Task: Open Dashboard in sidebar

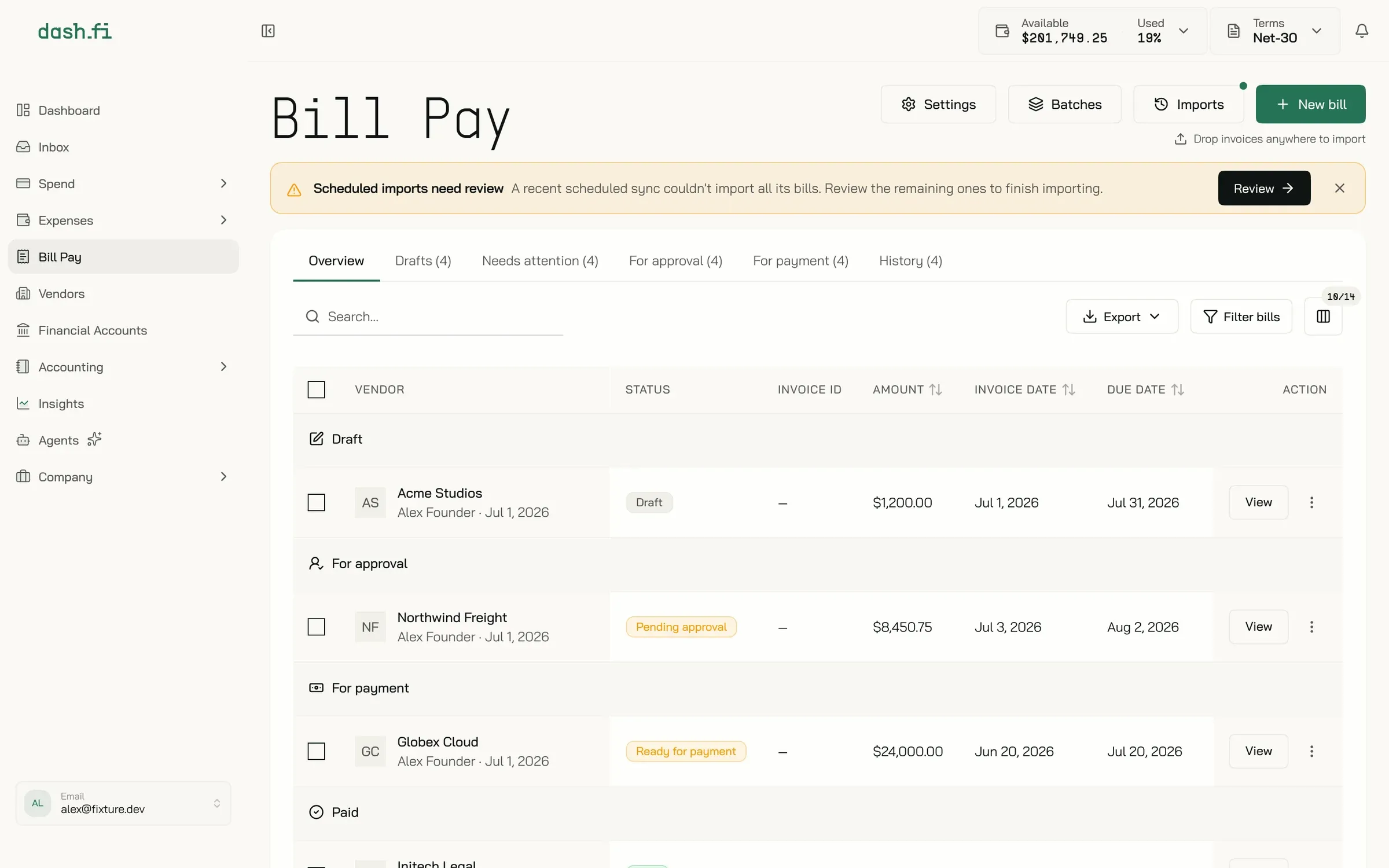Action: point(123,110)
